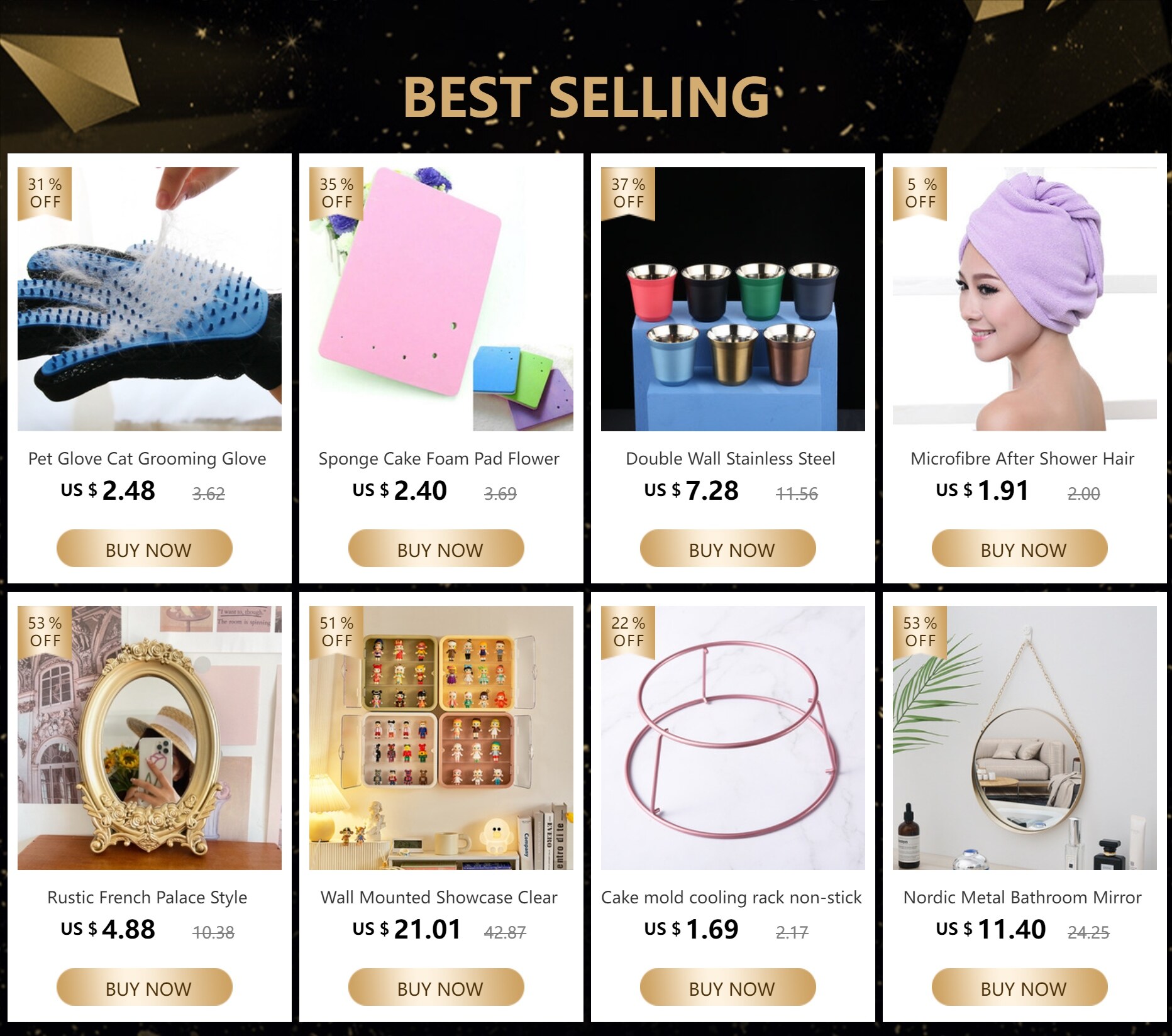Viewport: 1172px width, 1036px height.
Task: Open the Nordic Metal Bathroom Mirror title link
Action: coord(1022,898)
